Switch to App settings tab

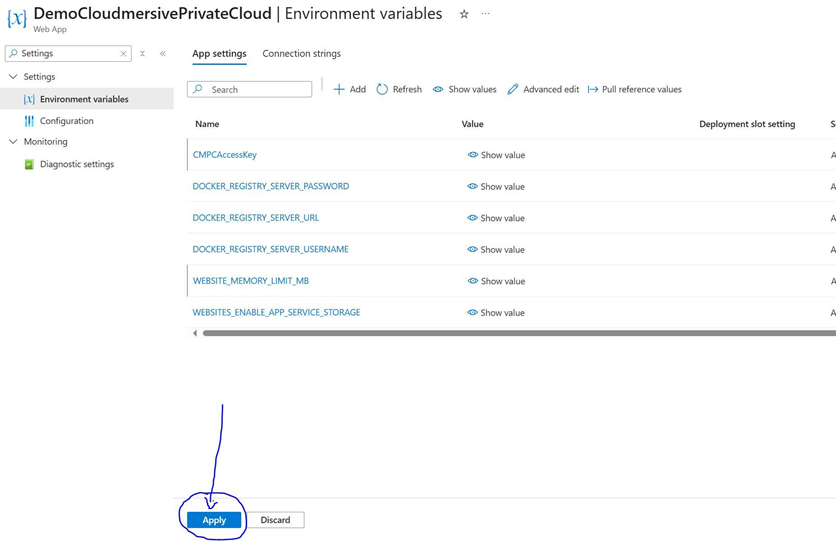(219, 54)
